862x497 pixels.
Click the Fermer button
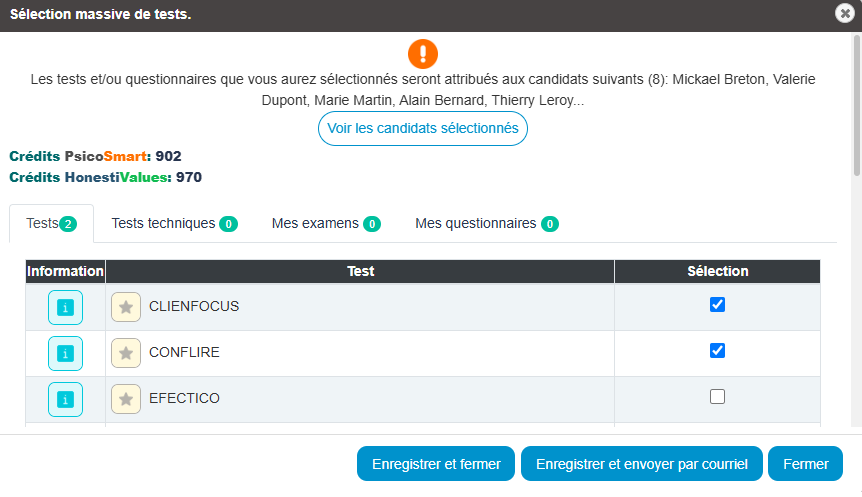(x=805, y=463)
